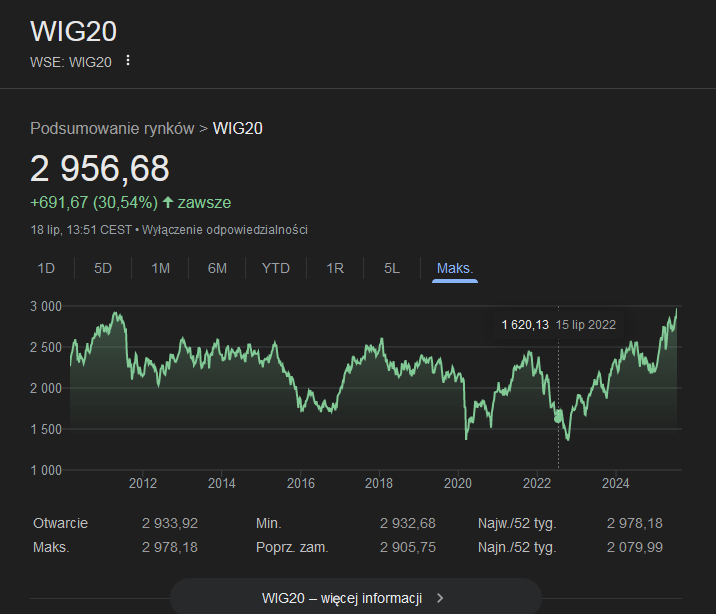Select the Maks. maximum range tab

[455, 268]
